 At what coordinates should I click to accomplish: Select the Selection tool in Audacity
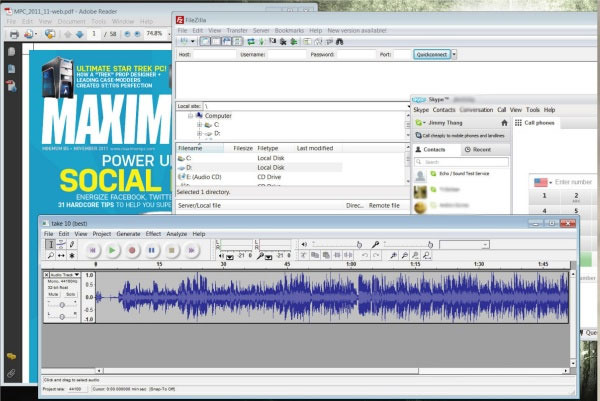pos(50,244)
